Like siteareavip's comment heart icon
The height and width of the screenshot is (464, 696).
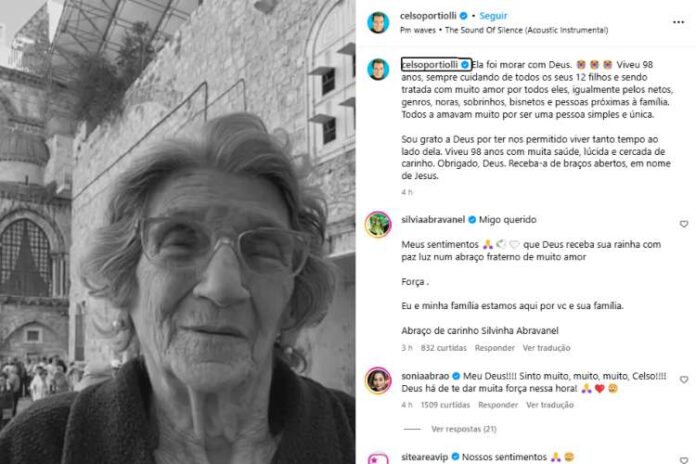click(684, 460)
